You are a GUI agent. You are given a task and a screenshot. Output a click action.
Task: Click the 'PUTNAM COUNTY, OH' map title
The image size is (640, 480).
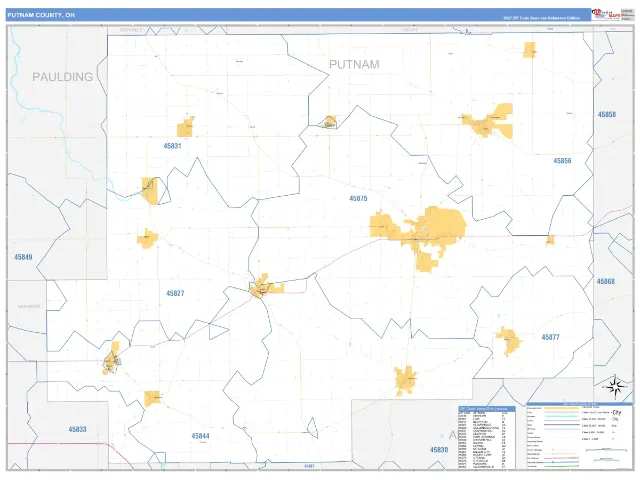tap(41, 15)
